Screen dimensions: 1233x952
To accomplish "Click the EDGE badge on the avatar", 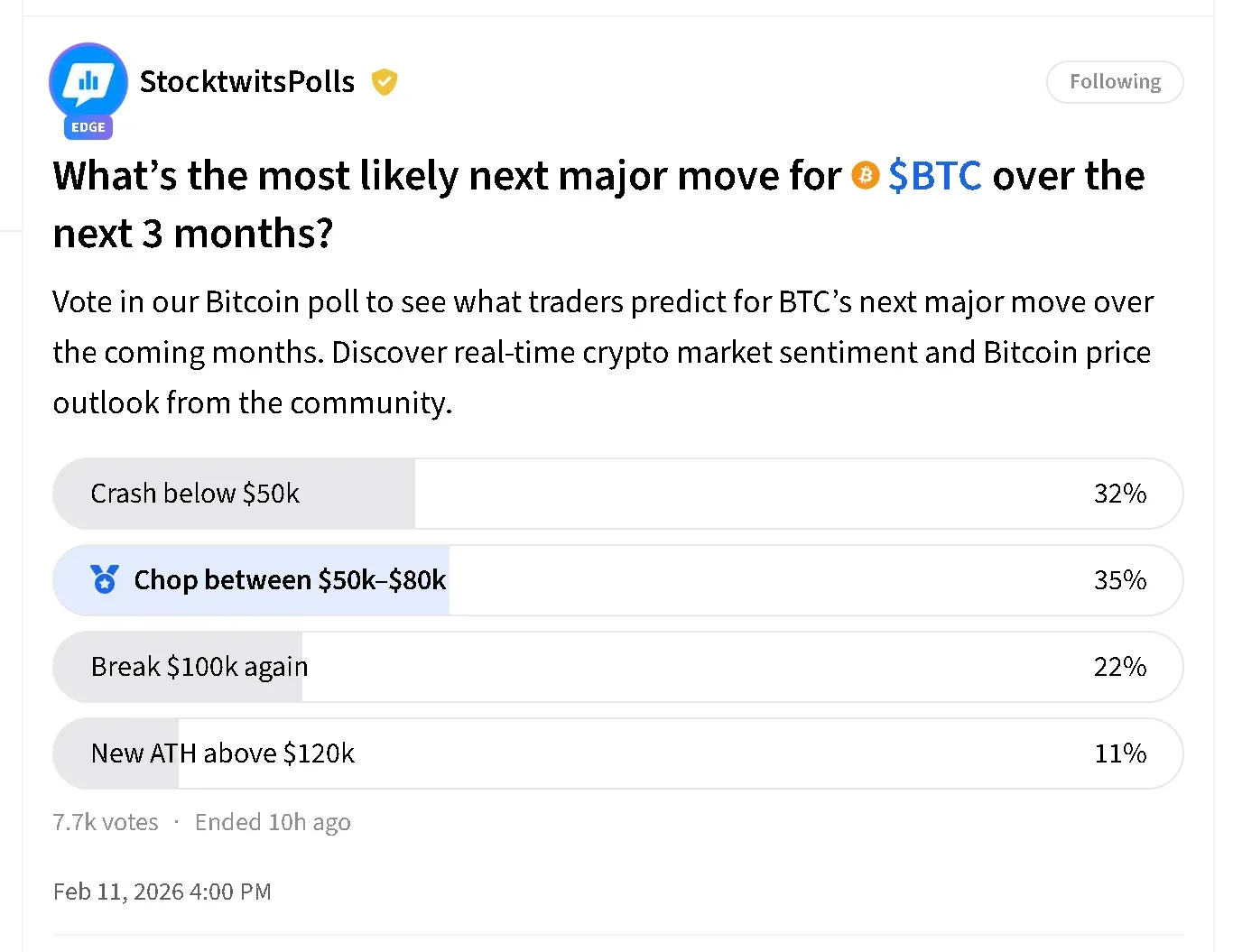I will 88,128.
